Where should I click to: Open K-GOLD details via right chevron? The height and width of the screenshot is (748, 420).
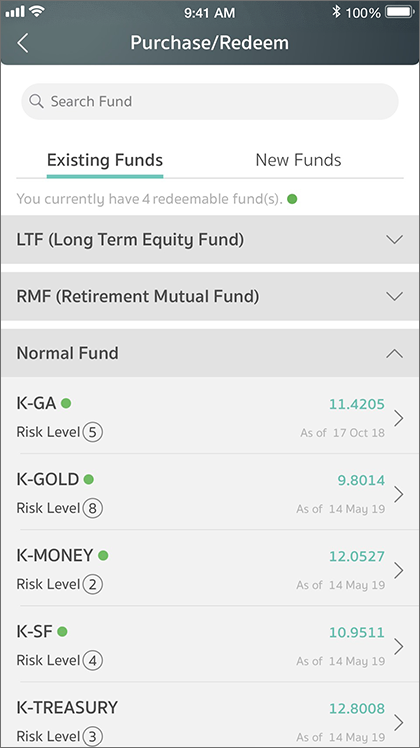[x=399, y=494]
